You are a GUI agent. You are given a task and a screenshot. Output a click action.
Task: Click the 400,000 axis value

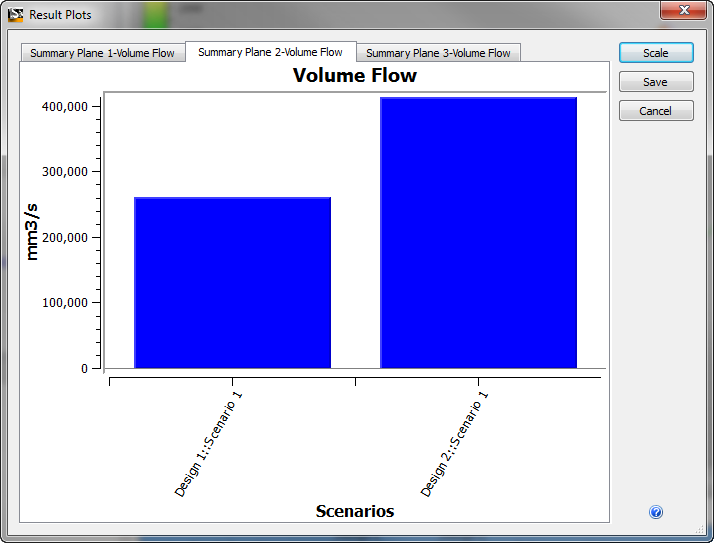point(65,107)
